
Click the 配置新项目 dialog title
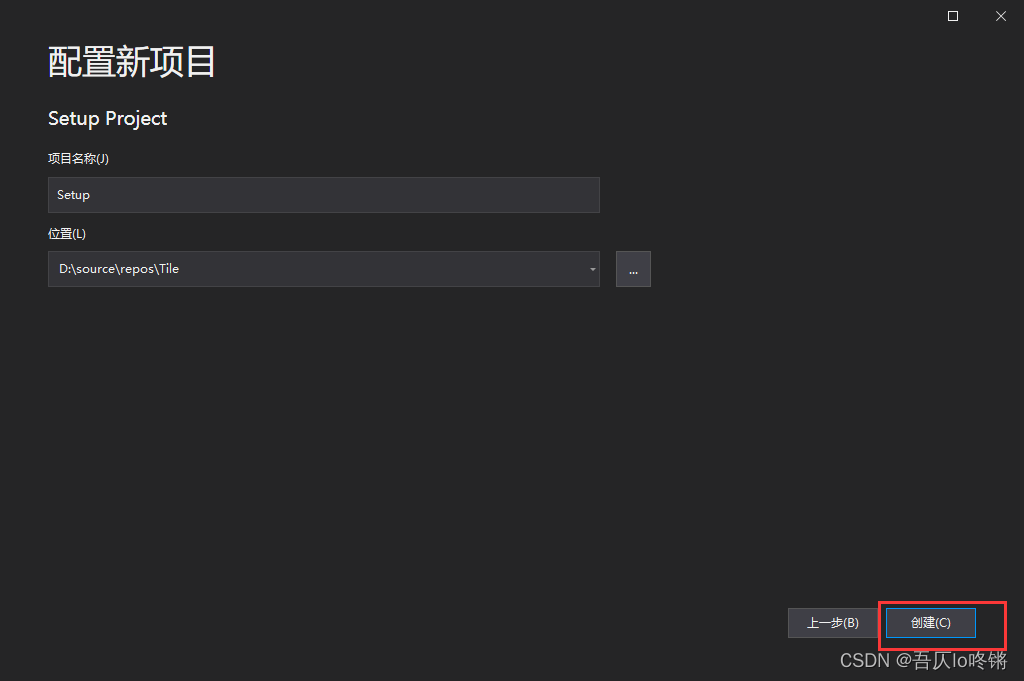click(x=131, y=61)
